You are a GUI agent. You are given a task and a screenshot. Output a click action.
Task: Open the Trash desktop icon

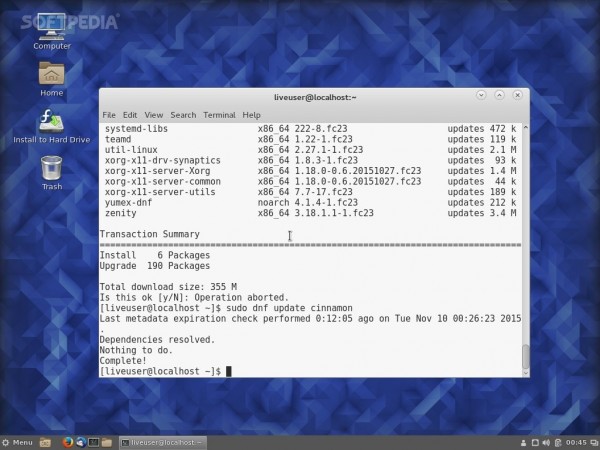(x=52, y=173)
